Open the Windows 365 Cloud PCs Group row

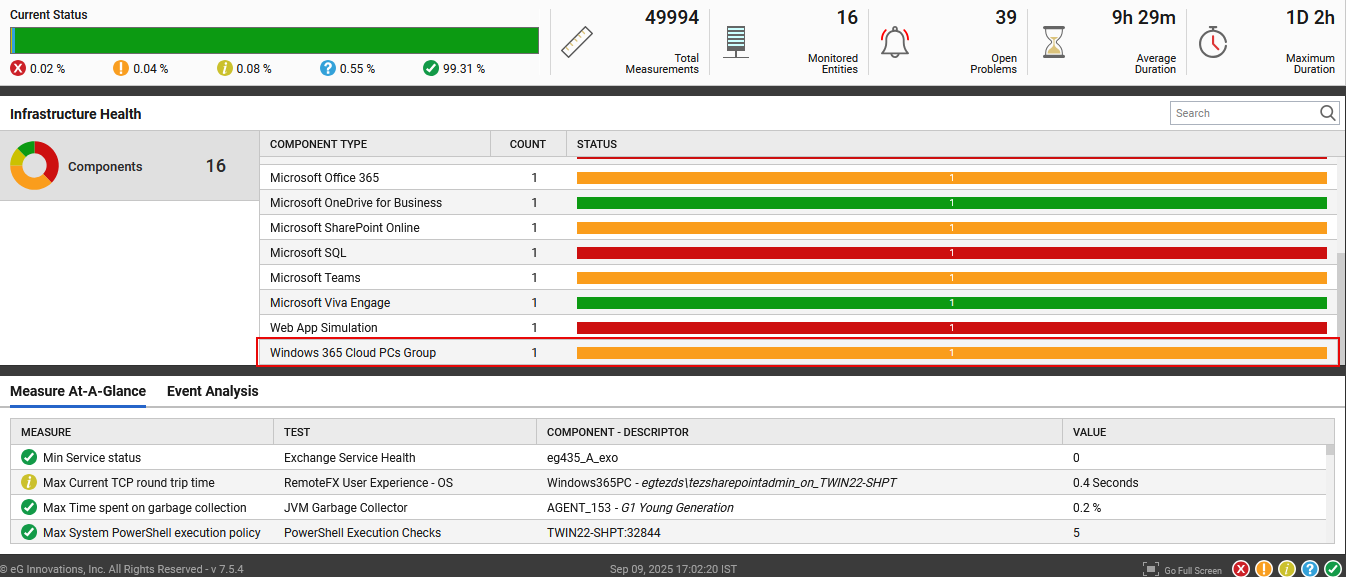click(353, 352)
